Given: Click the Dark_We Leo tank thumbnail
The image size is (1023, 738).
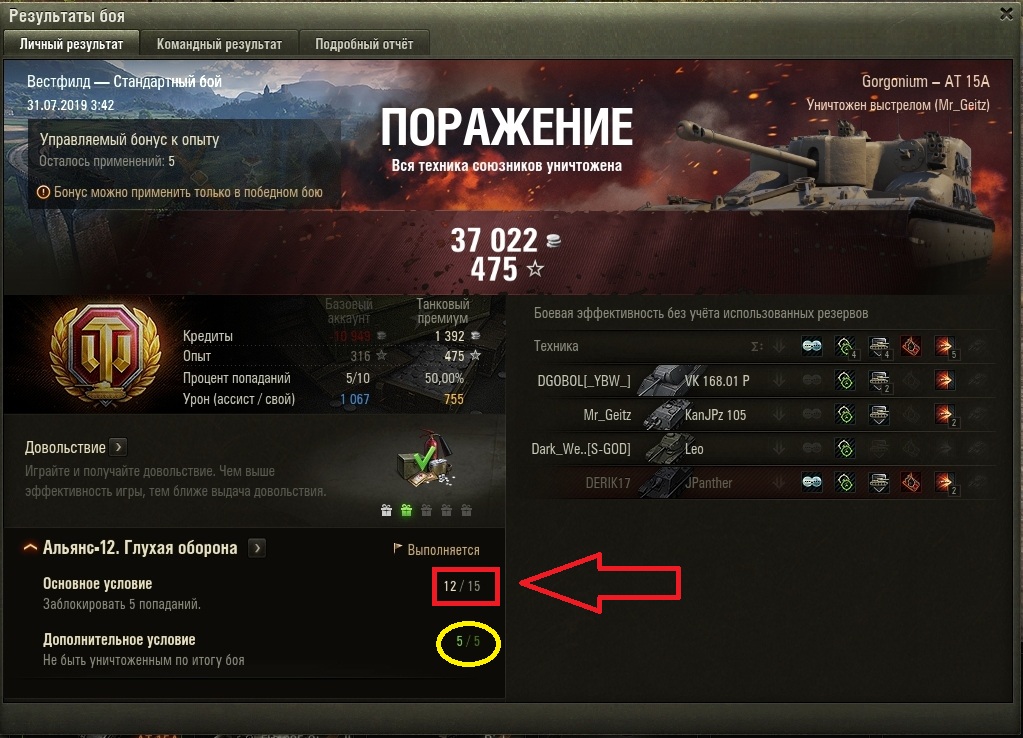Looking at the screenshot, I should coord(664,448).
